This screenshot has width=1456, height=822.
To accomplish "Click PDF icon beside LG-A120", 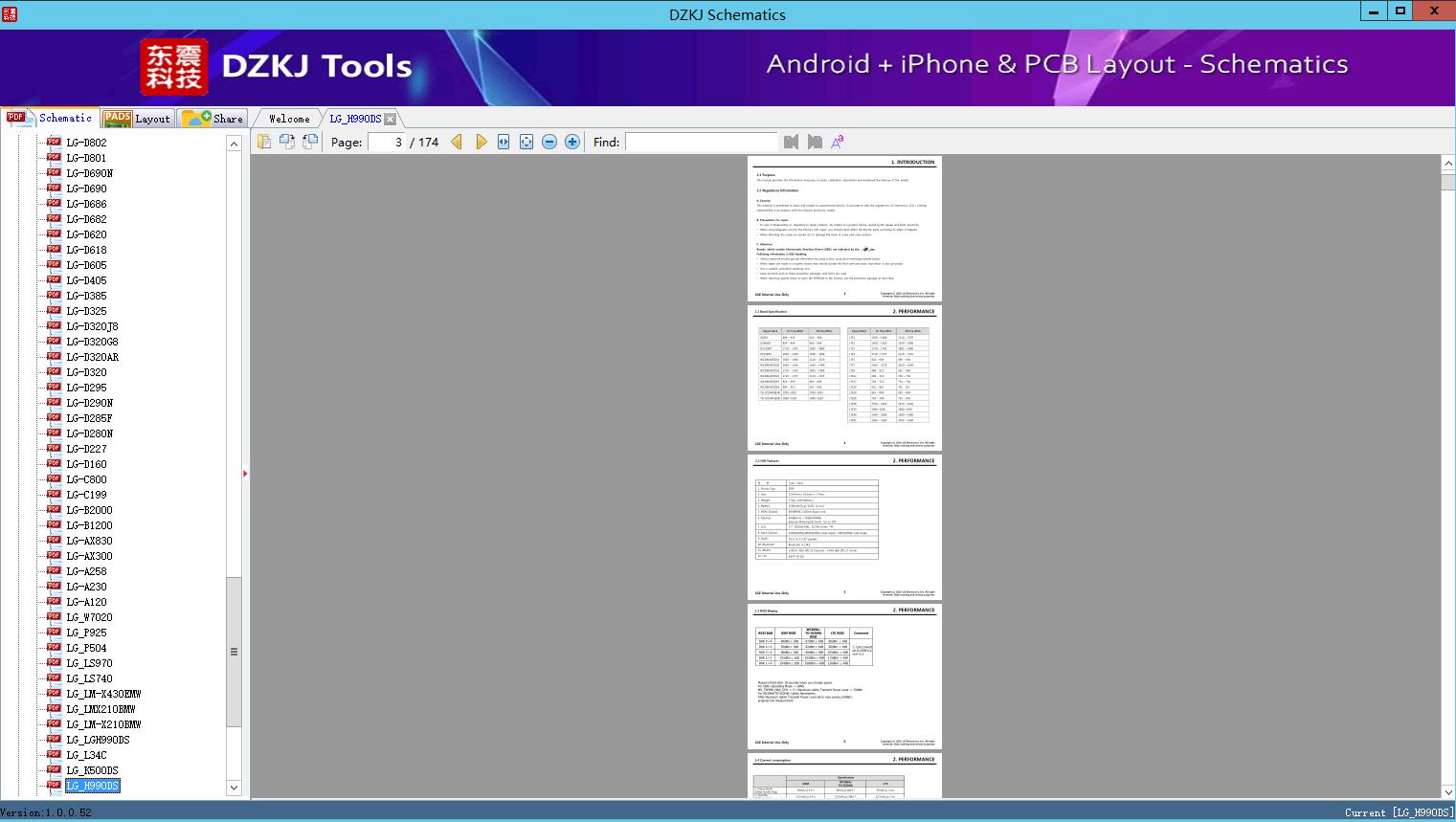I will coord(54,601).
